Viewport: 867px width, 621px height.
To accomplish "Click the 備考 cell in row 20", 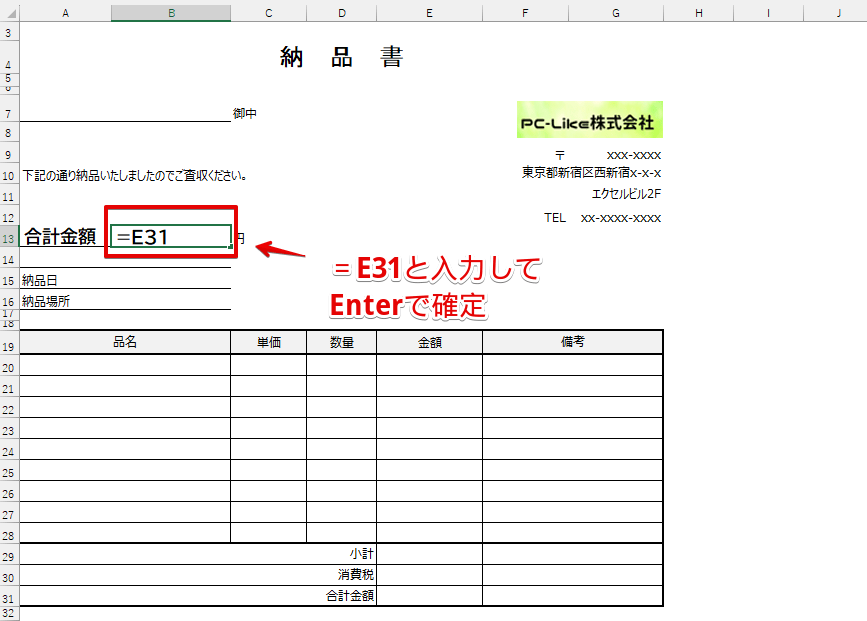I will [572, 365].
